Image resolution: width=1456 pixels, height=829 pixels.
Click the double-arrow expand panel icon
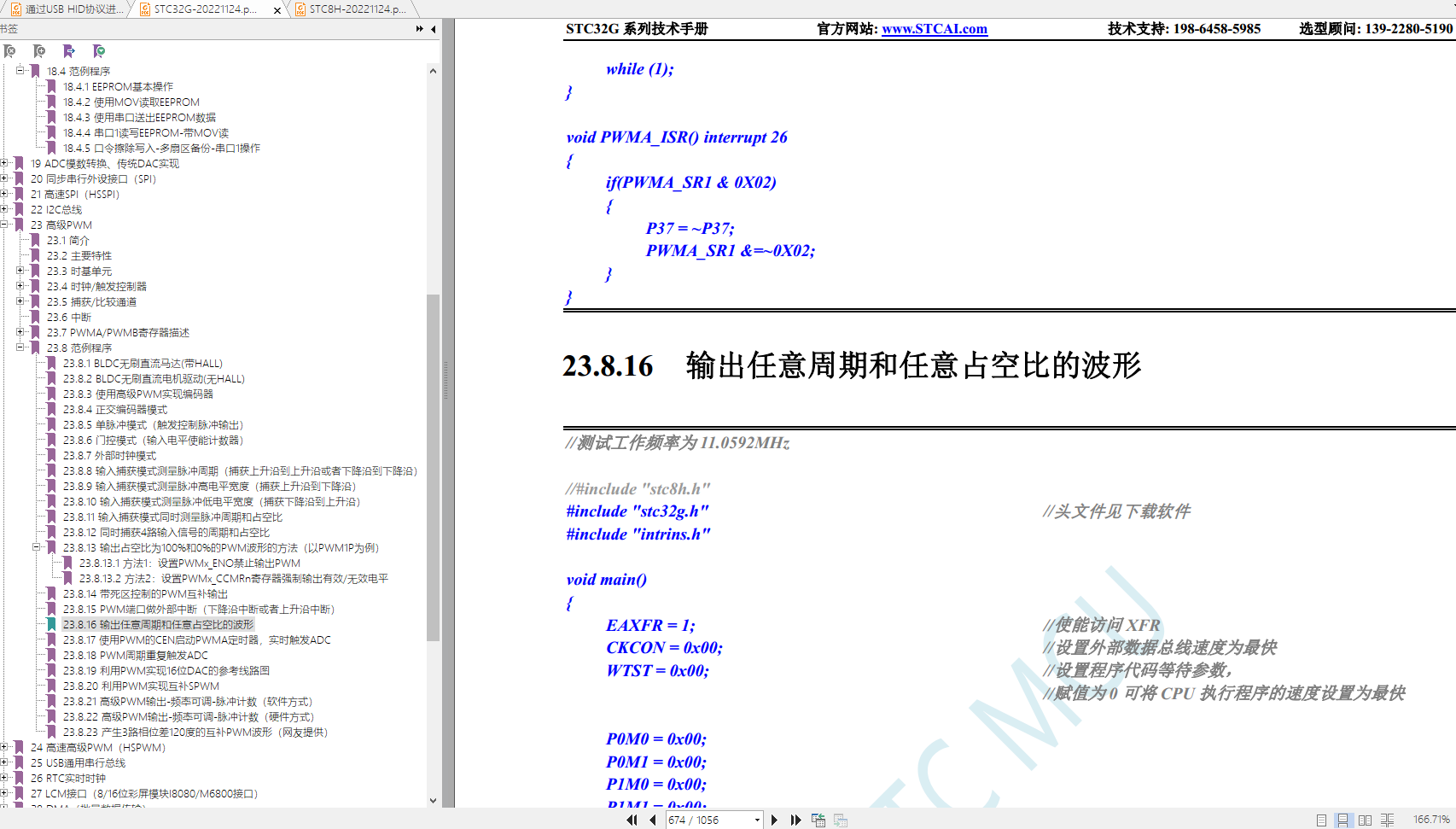(x=420, y=29)
